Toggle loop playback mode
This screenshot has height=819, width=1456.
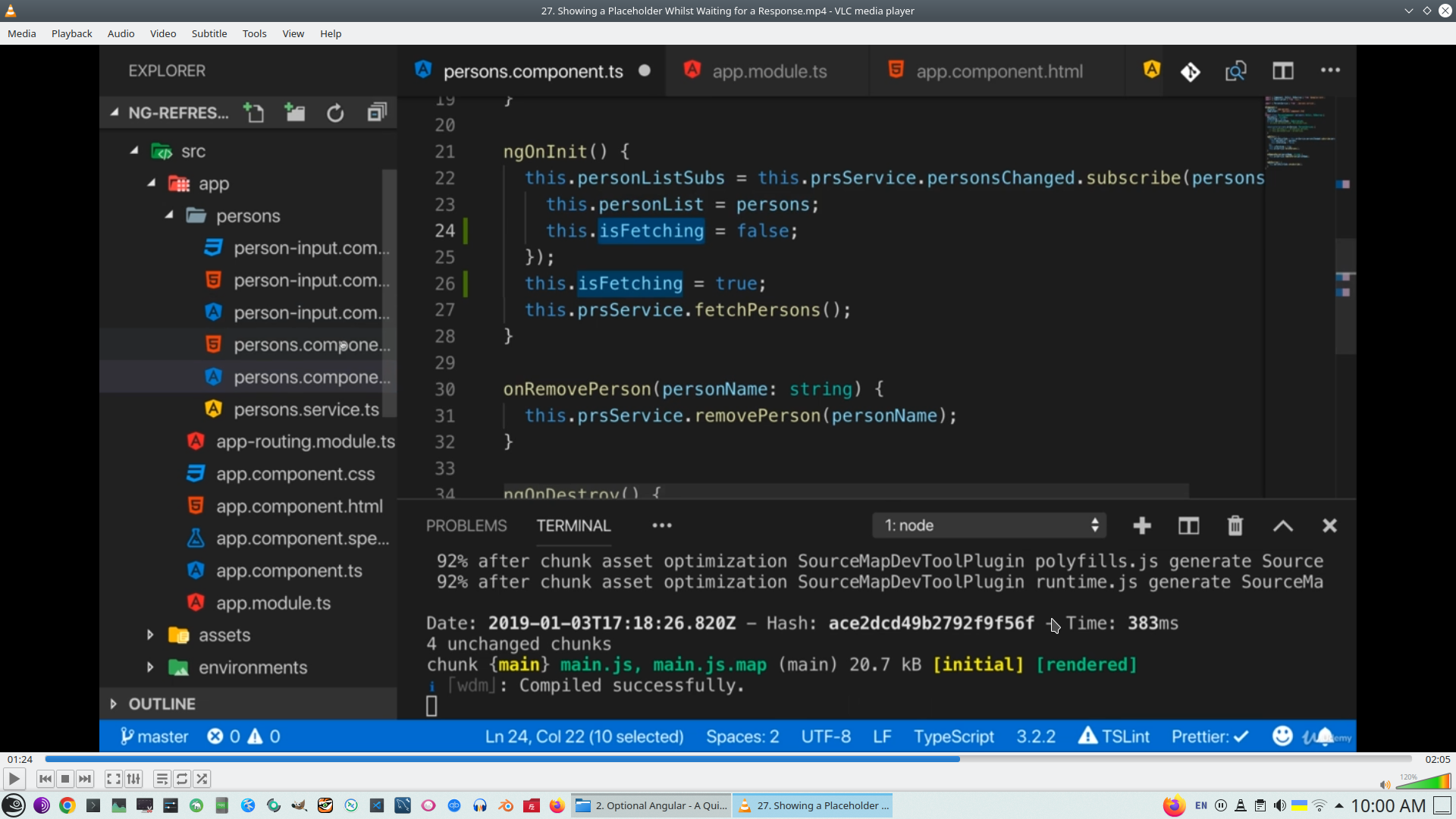182,779
